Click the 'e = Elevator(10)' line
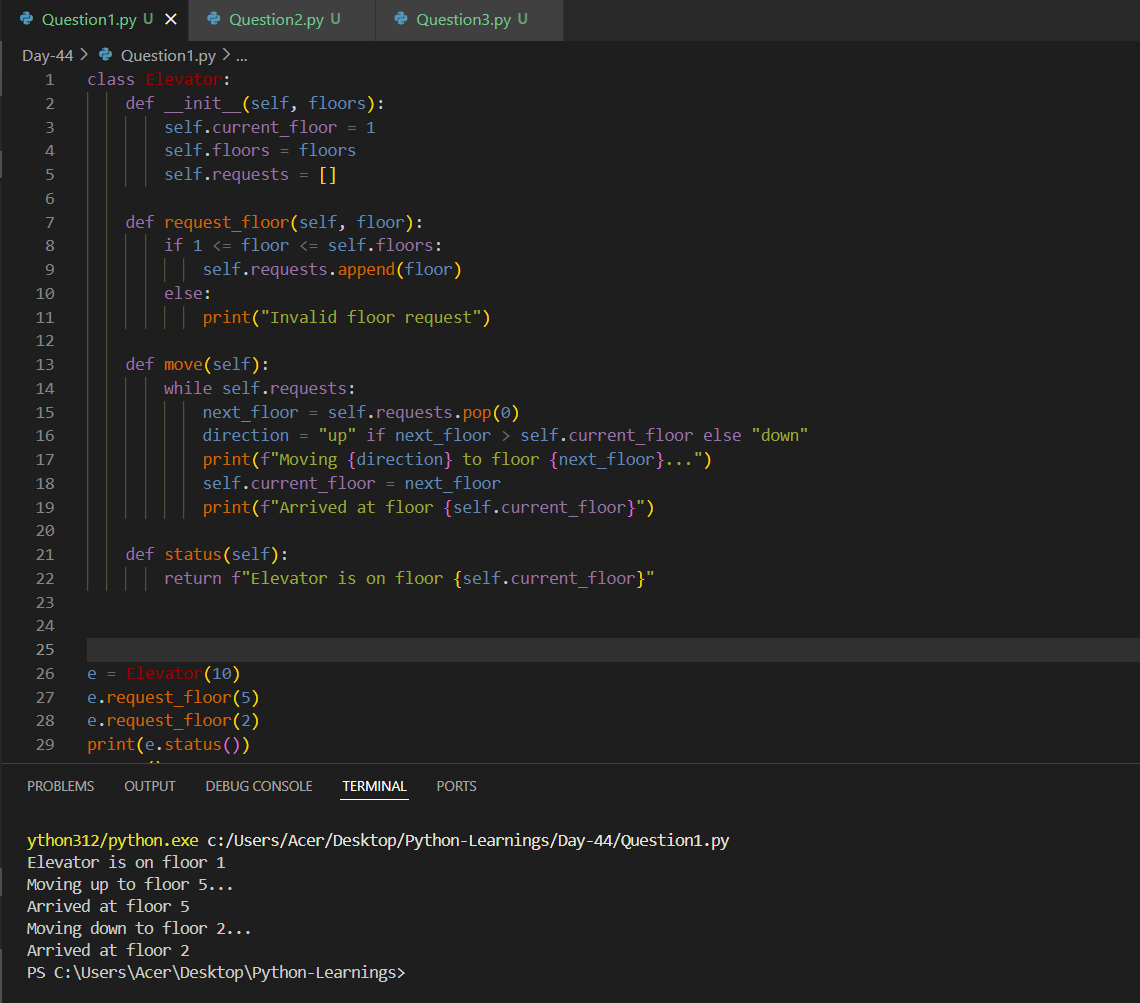Viewport: 1140px width, 1003px height. click(x=164, y=674)
